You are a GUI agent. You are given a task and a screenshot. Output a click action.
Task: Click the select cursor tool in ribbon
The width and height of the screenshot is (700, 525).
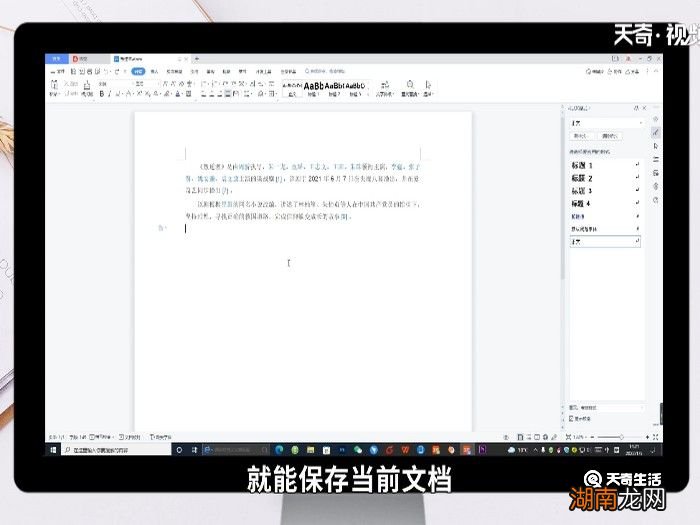pyautogui.click(x=428, y=84)
